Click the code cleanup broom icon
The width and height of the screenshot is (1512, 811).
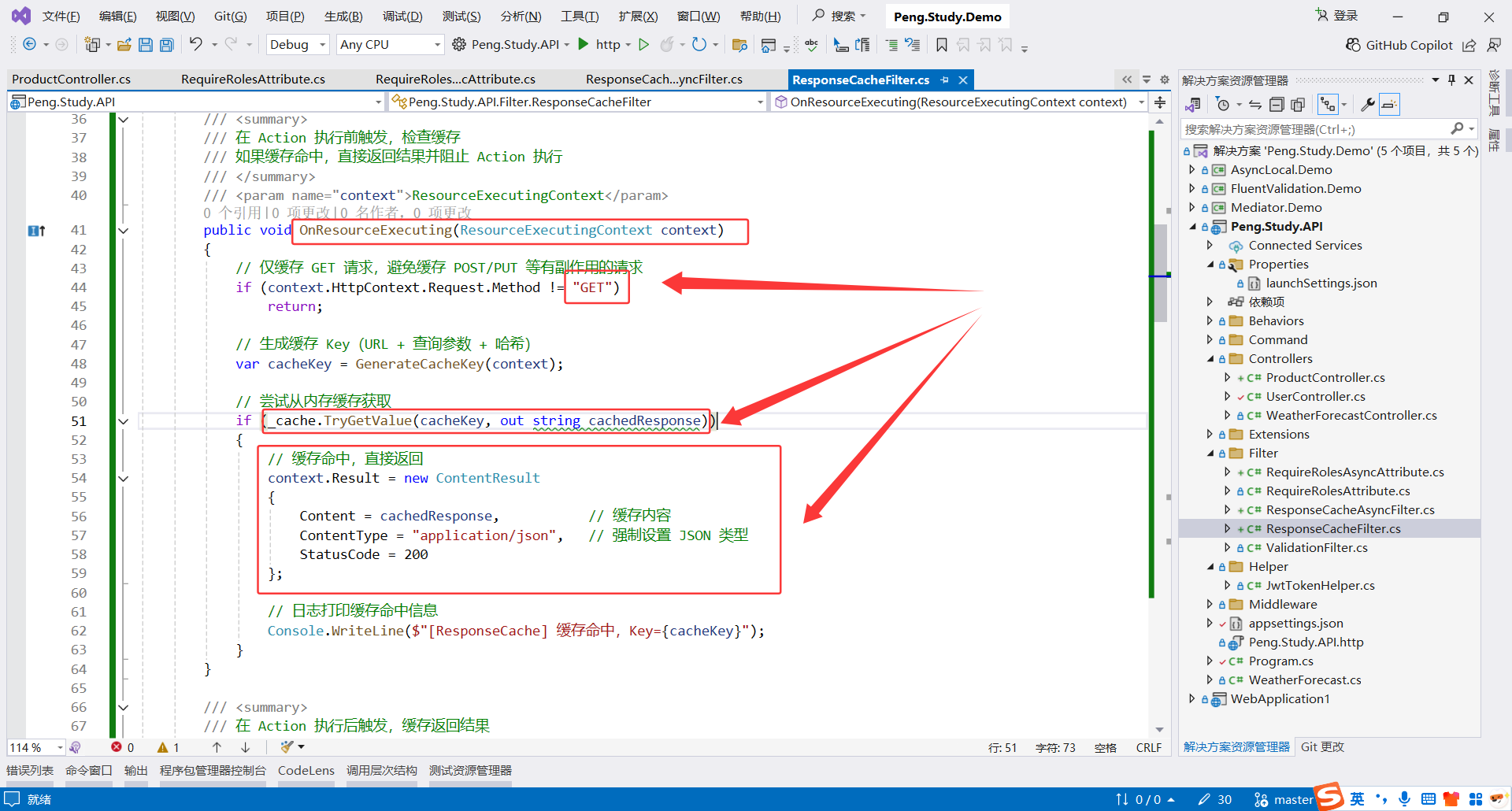287,747
